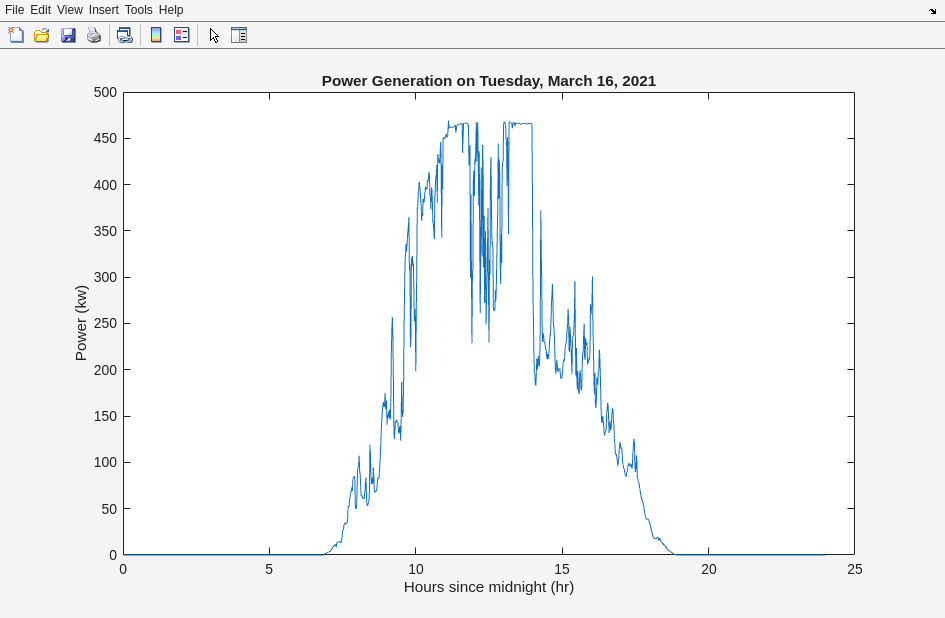The height and width of the screenshot is (618, 945).
Task: Print the figure using the printer icon
Action: point(94,35)
